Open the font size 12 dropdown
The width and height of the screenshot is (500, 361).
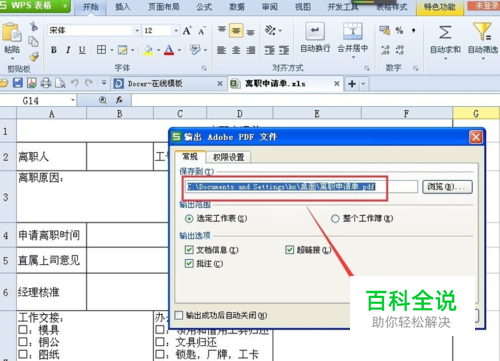pos(176,31)
